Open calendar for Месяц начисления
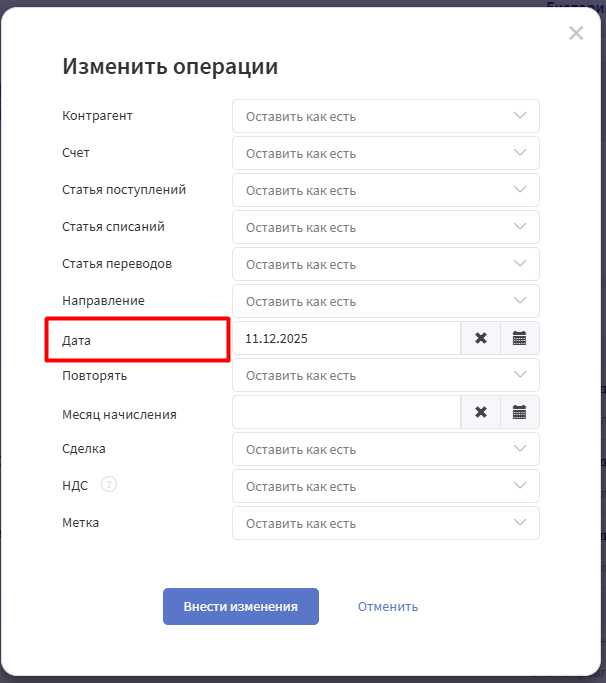606x683 pixels. click(x=520, y=412)
